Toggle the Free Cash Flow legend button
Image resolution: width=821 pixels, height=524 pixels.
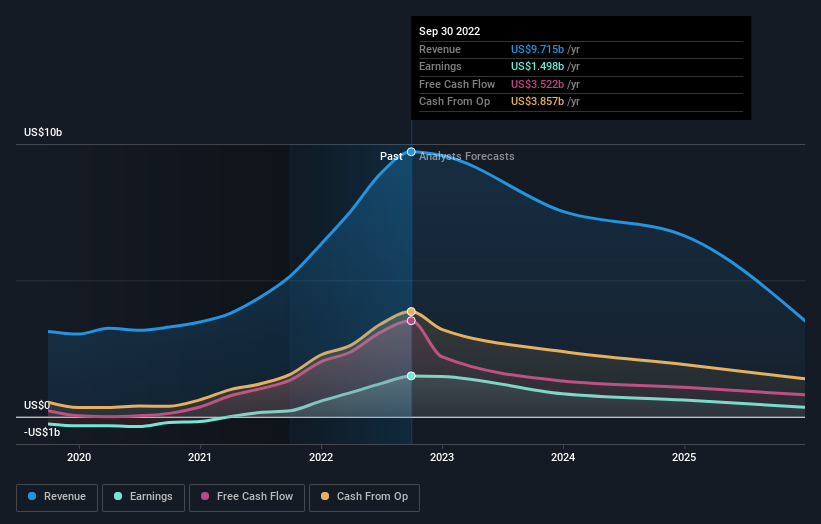247,497
